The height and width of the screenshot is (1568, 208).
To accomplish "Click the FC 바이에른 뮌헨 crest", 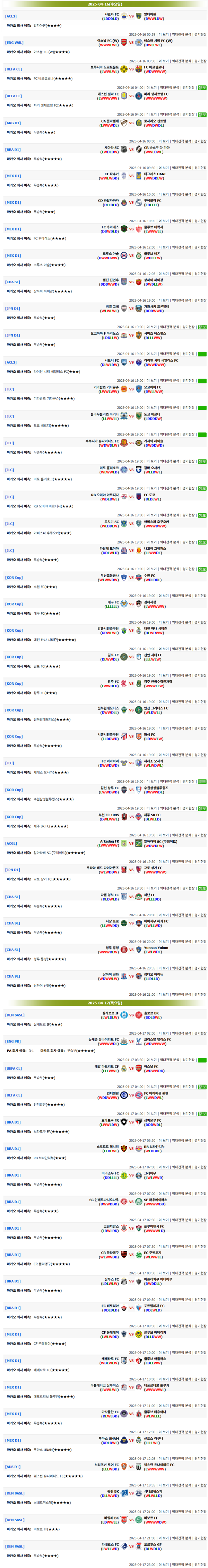I will 139,1094.
